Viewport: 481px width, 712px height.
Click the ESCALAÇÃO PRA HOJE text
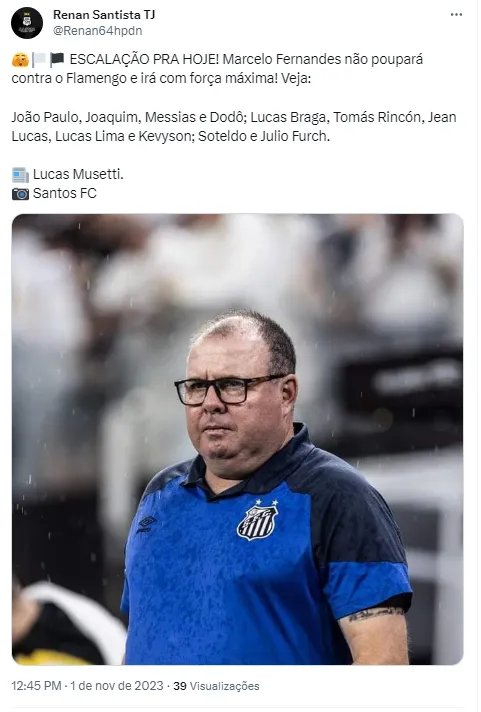144,59
